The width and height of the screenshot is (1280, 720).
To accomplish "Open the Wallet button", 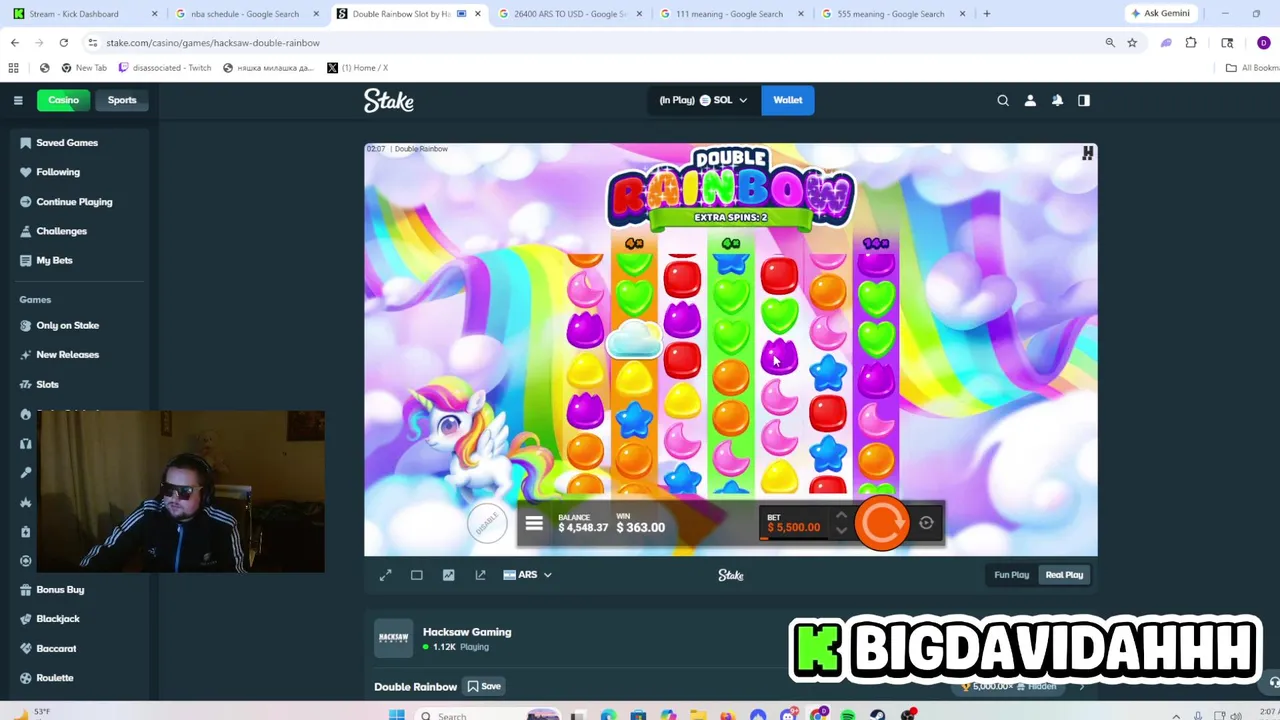I will coord(788,100).
